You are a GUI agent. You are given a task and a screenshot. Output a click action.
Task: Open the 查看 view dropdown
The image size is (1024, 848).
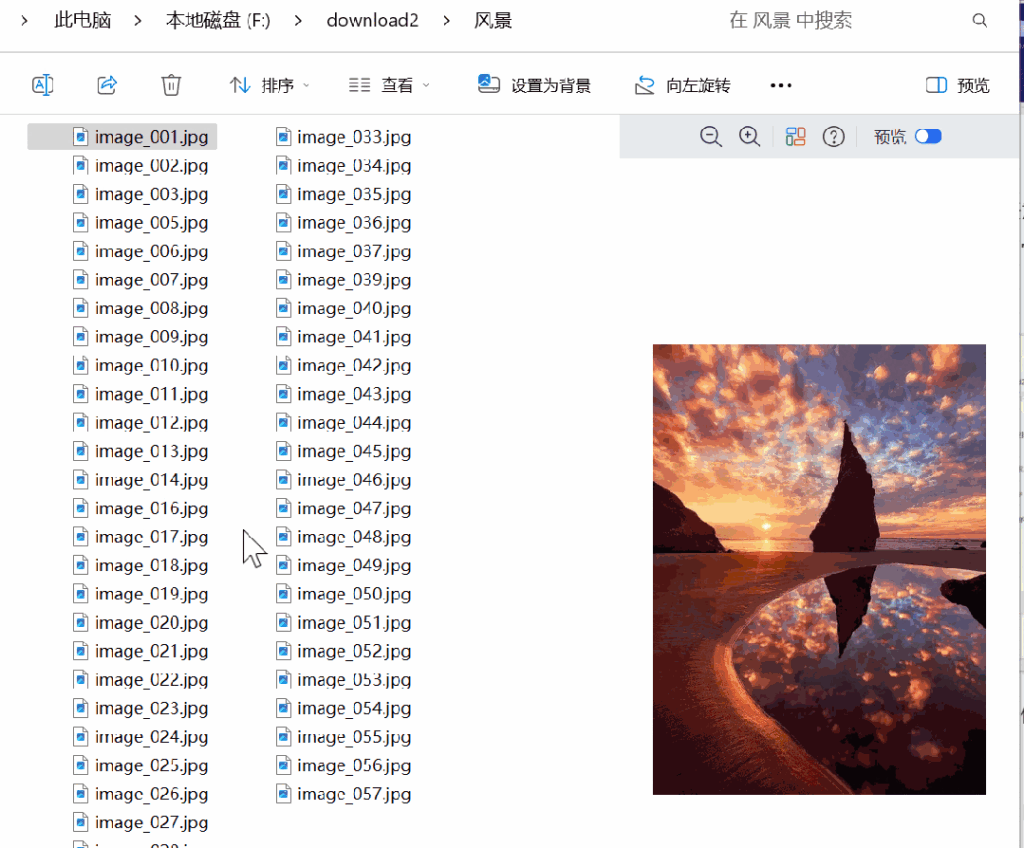tap(389, 85)
